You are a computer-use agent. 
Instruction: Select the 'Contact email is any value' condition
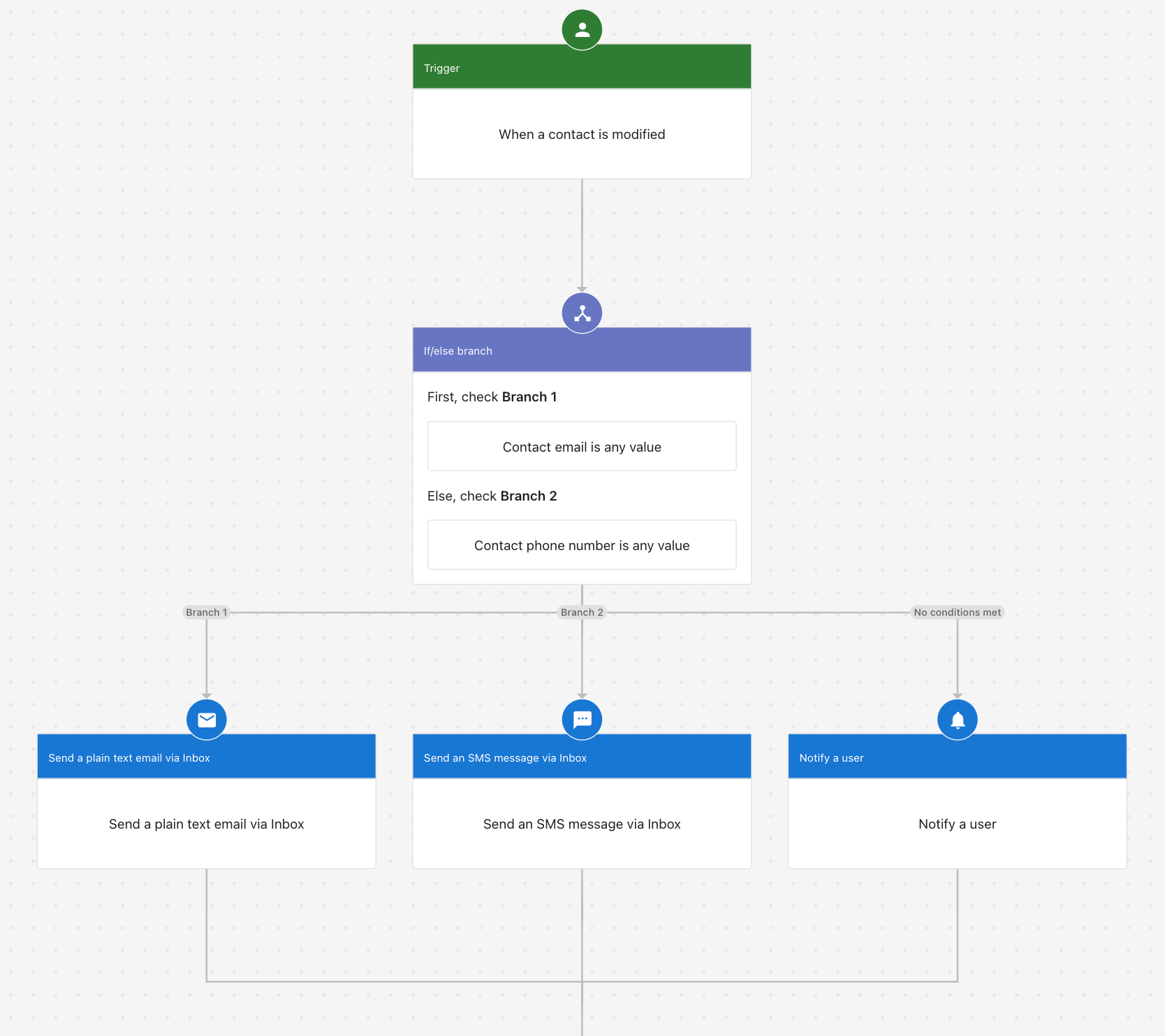[582, 446]
